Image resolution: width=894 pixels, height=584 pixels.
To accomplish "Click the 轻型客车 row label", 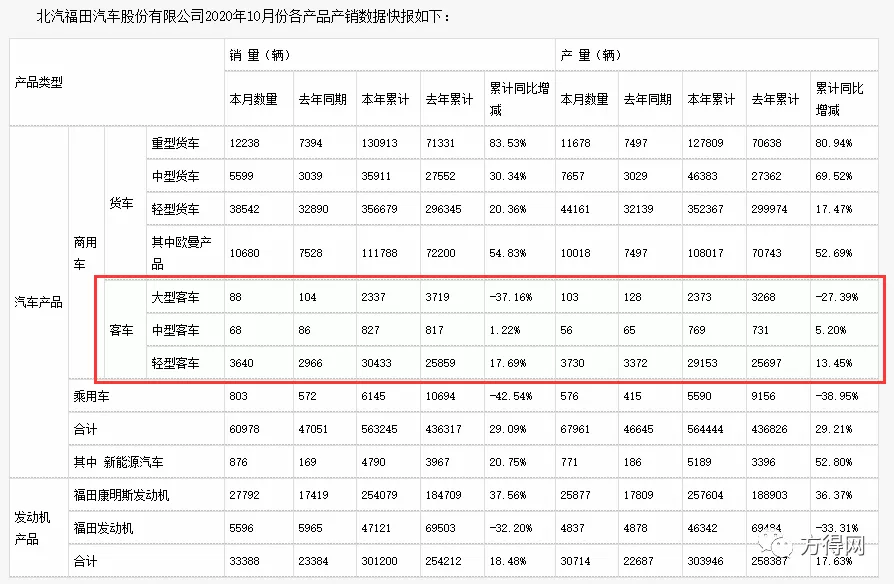I will [176, 363].
